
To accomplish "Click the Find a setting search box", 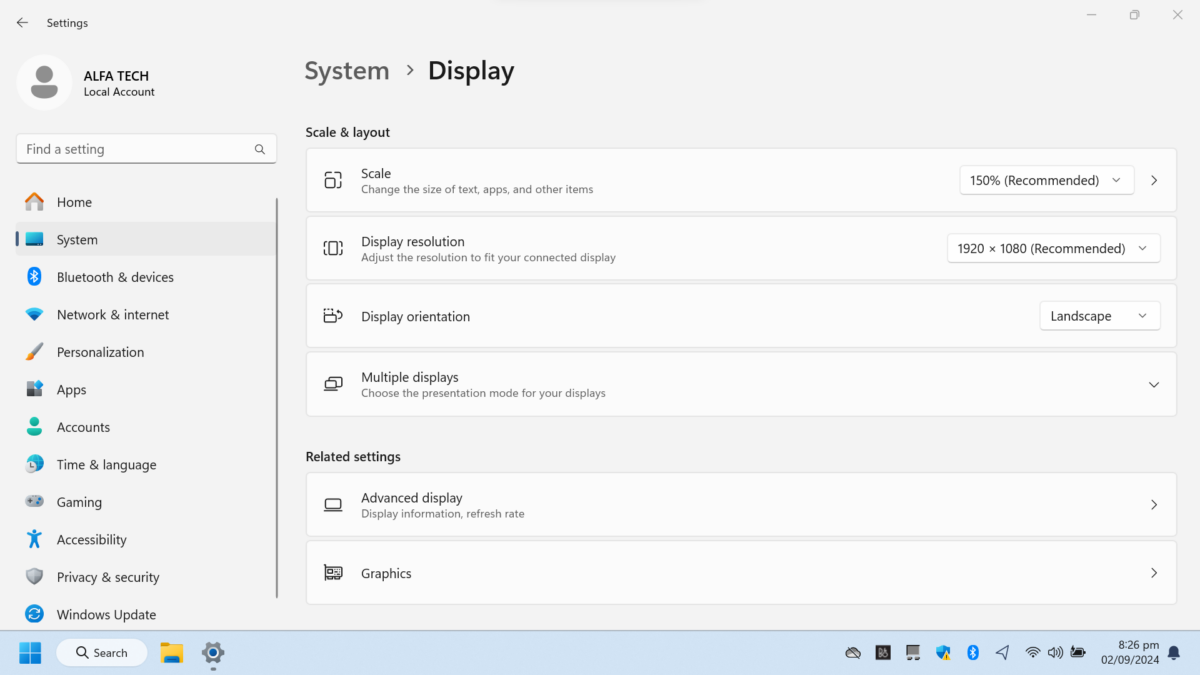I will (x=138, y=149).
